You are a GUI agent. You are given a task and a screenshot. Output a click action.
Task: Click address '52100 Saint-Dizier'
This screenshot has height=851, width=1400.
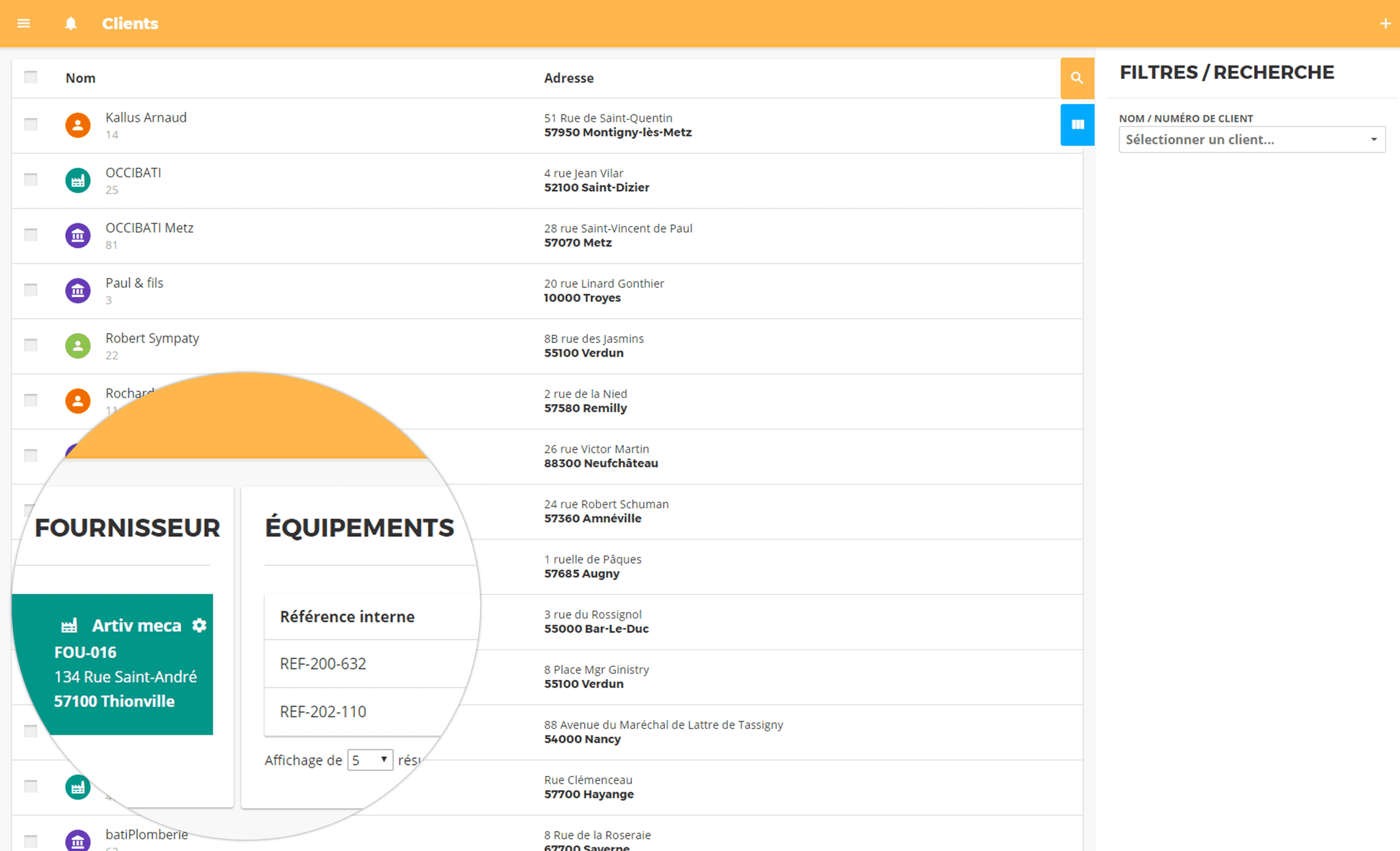pyautogui.click(x=596, y=188)
